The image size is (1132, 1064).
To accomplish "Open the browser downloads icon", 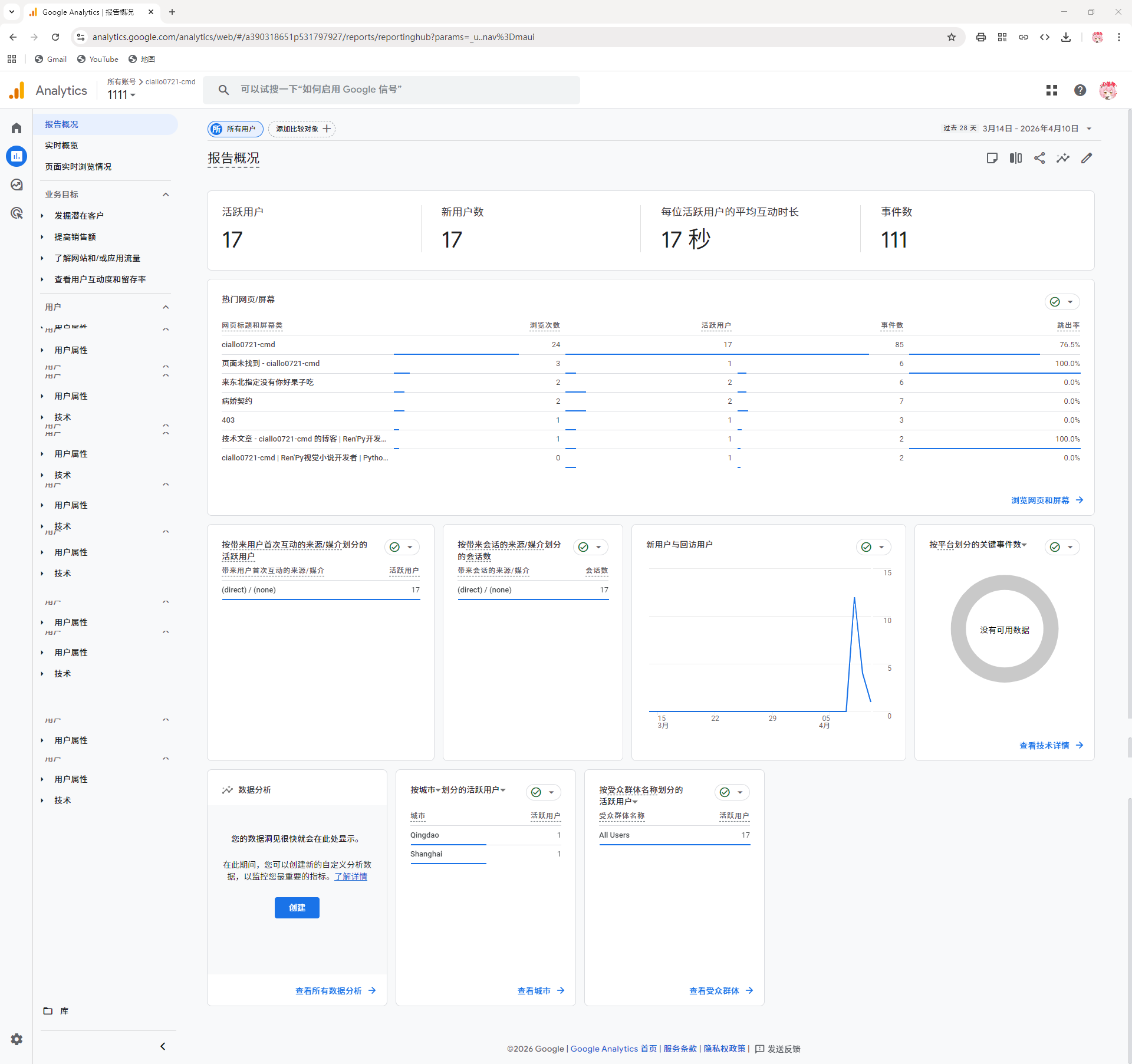I will pos(1066,37).
